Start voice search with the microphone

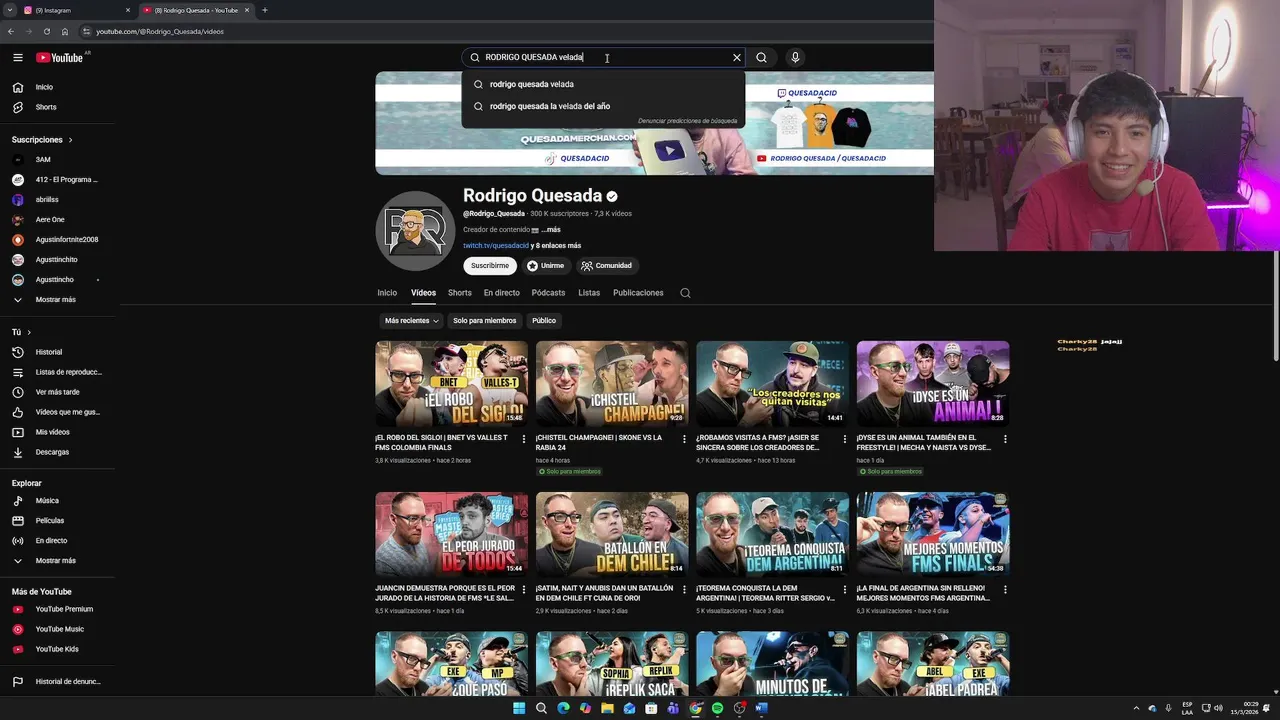pos(795,57)
